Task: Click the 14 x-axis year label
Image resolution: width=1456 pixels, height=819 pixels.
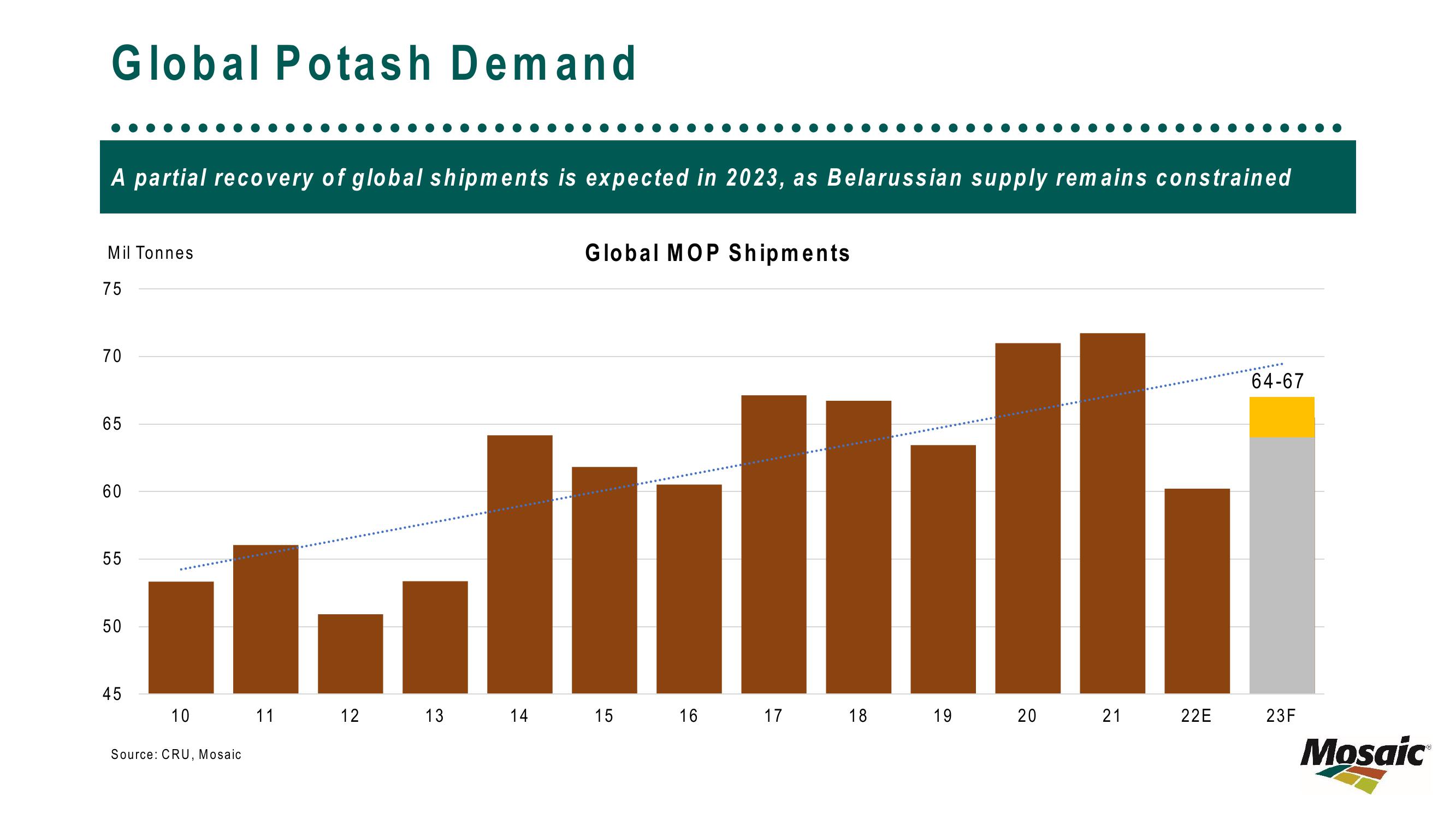Action: pyautogui.click(x=519, y=716)
